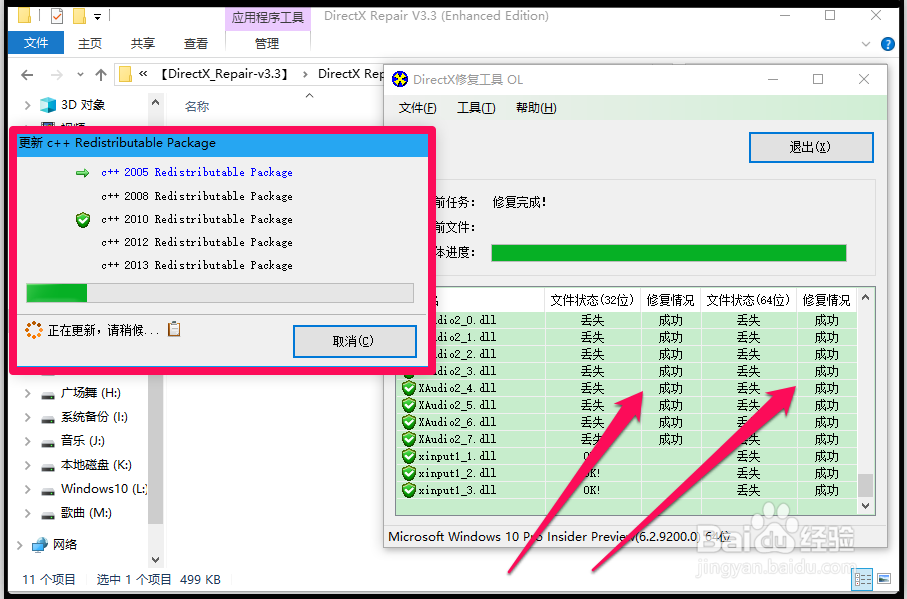This screenshot has height=599, width=907.
Task: Select the XAudio2_4.dll row shield icon
Action: (x=409, y=388)
